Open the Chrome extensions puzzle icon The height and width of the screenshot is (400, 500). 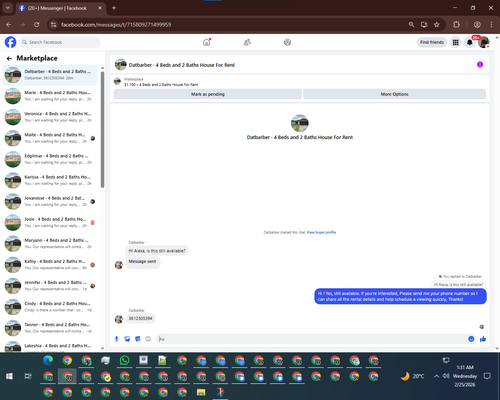click(456, 25)
